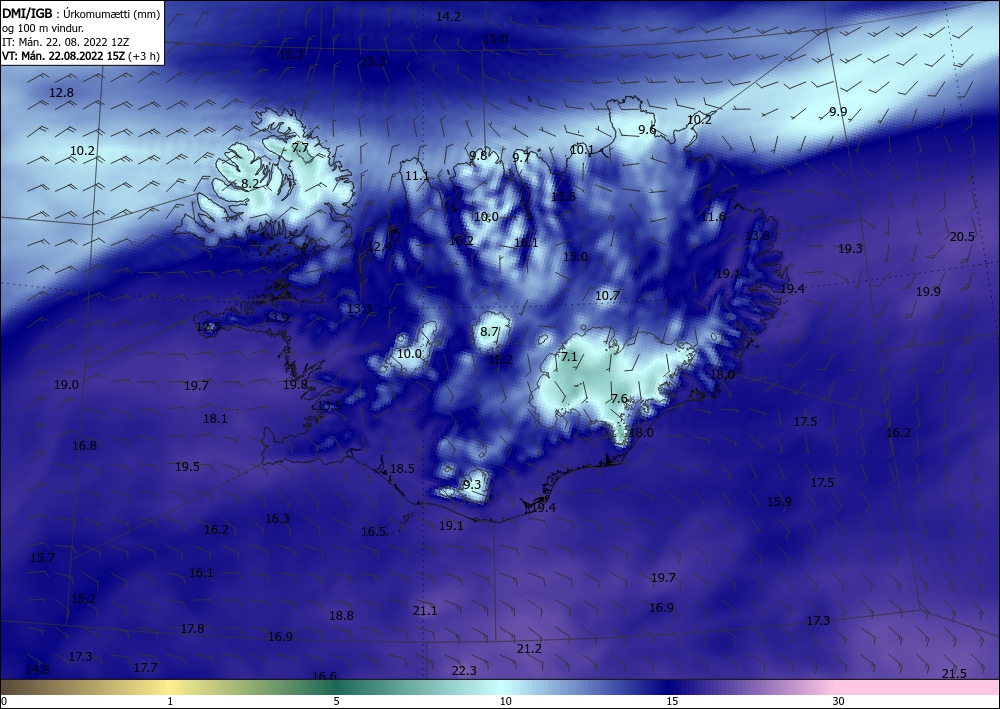Click the 9.7 value on the north coast
The width and height of the screenshot is (1000, 709).
[521, 157]
